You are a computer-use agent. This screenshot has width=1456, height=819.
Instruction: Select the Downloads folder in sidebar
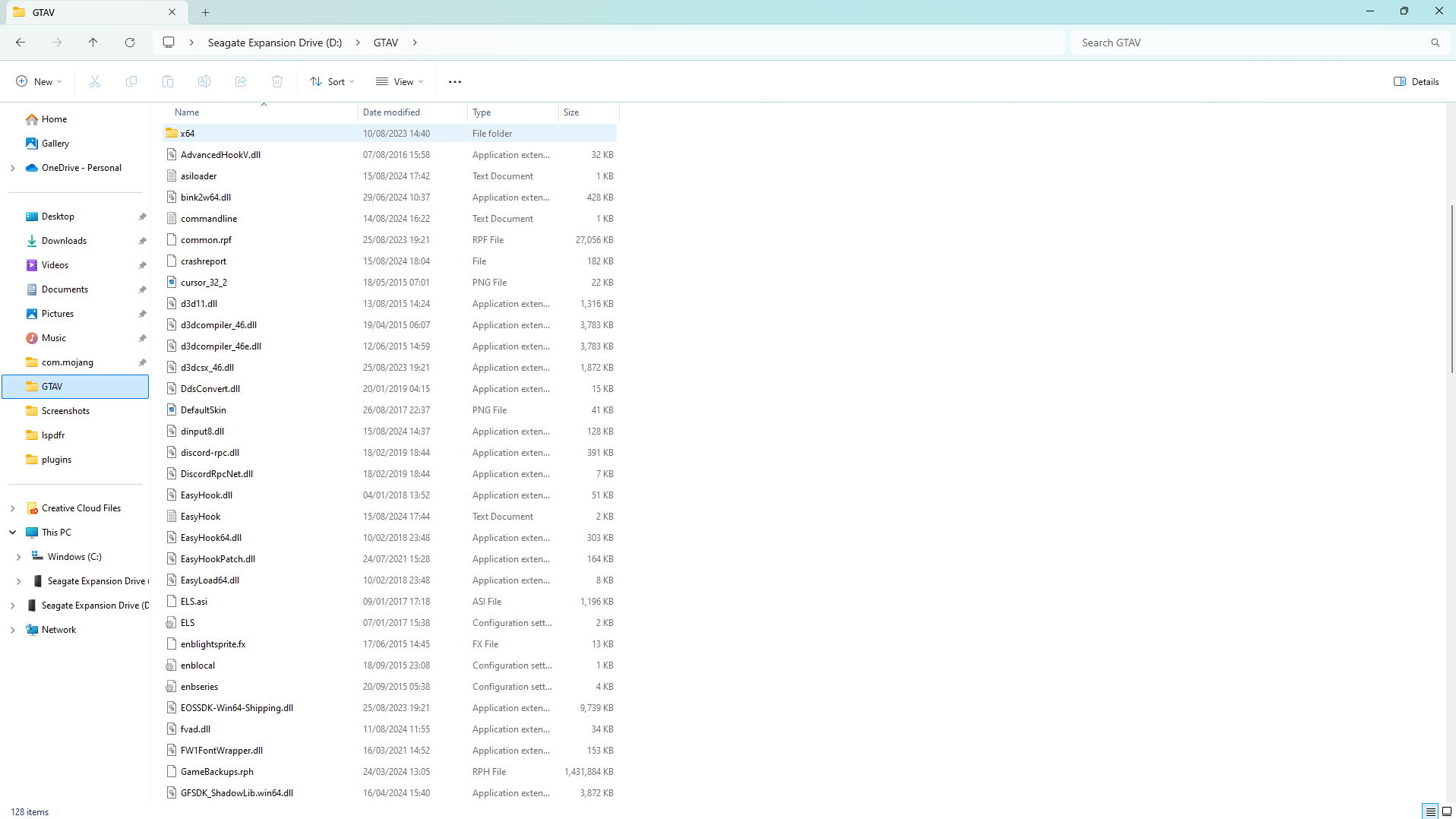pos(64,241)
